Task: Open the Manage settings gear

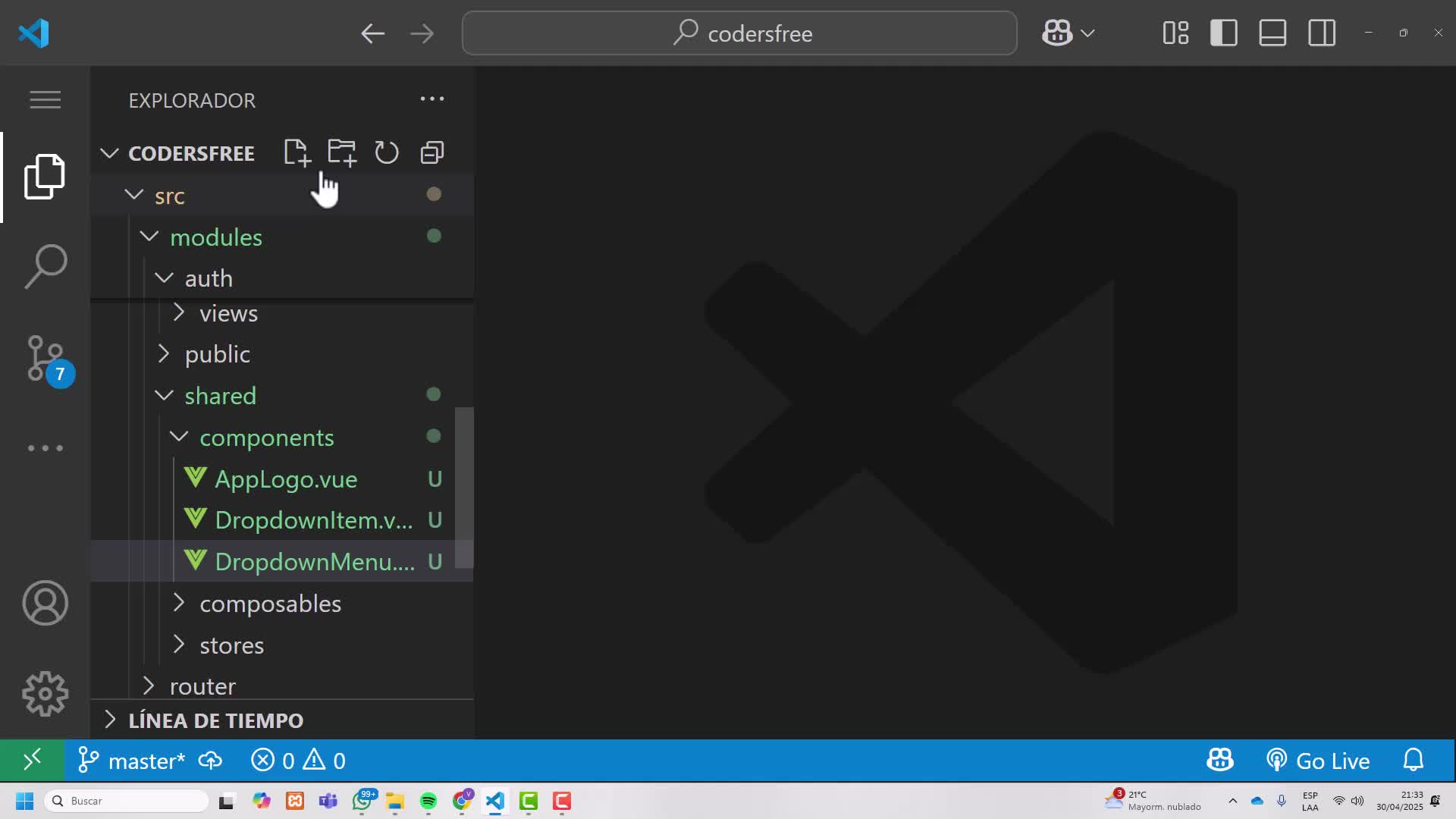Action: tap(45, 693)
